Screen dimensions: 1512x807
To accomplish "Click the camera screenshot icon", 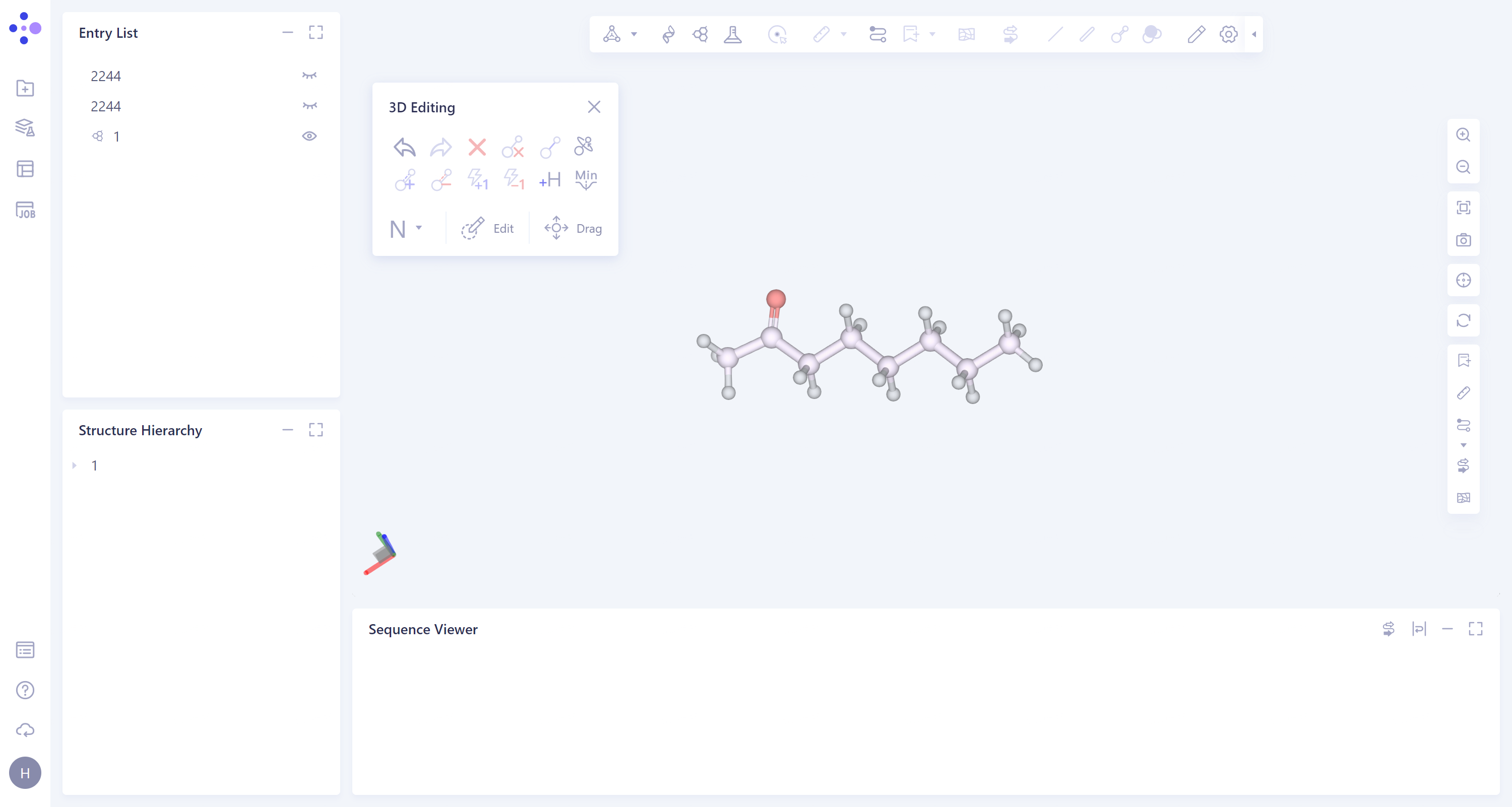I will 1463,240.
